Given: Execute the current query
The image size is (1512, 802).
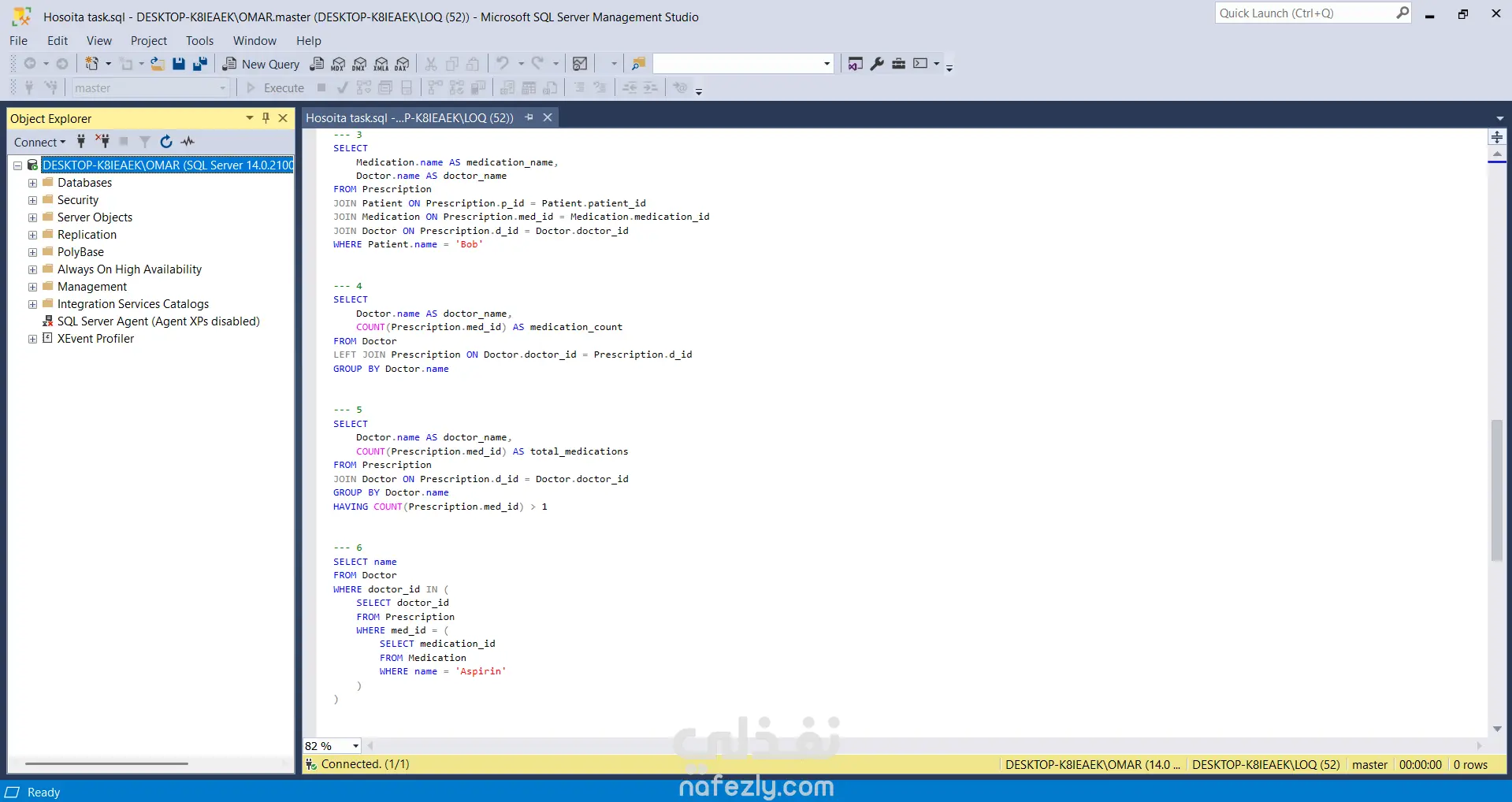Looking at the screenshot, I should click(x=276, y=88).
